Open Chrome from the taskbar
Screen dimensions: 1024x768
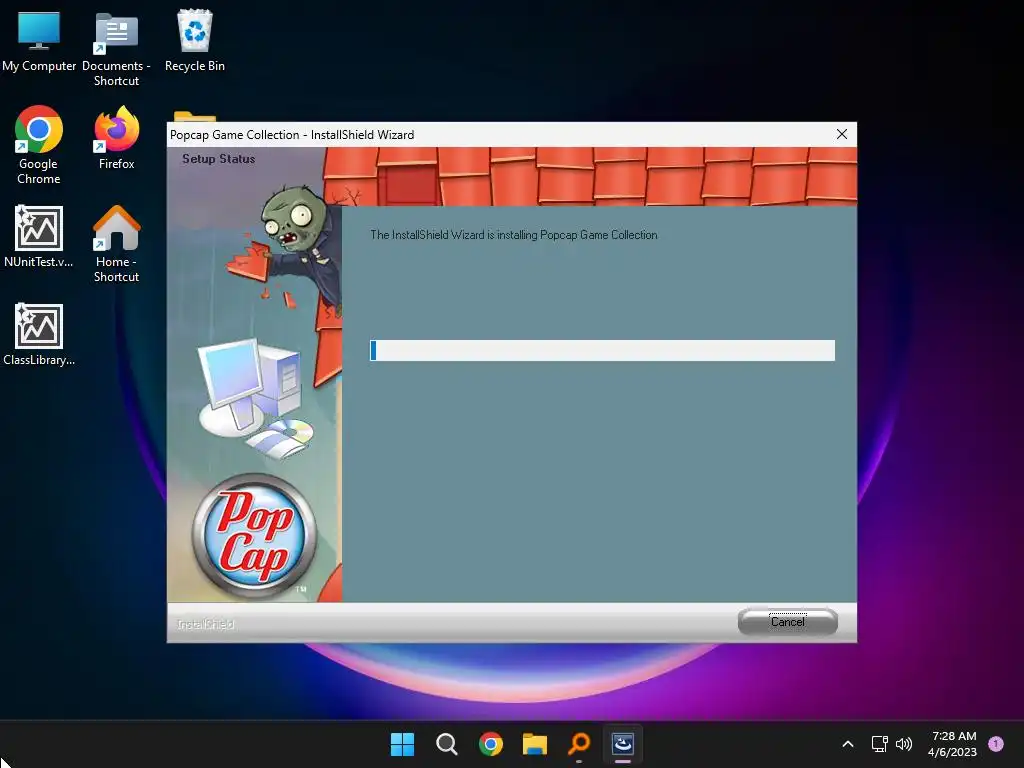tap(490, 744)
